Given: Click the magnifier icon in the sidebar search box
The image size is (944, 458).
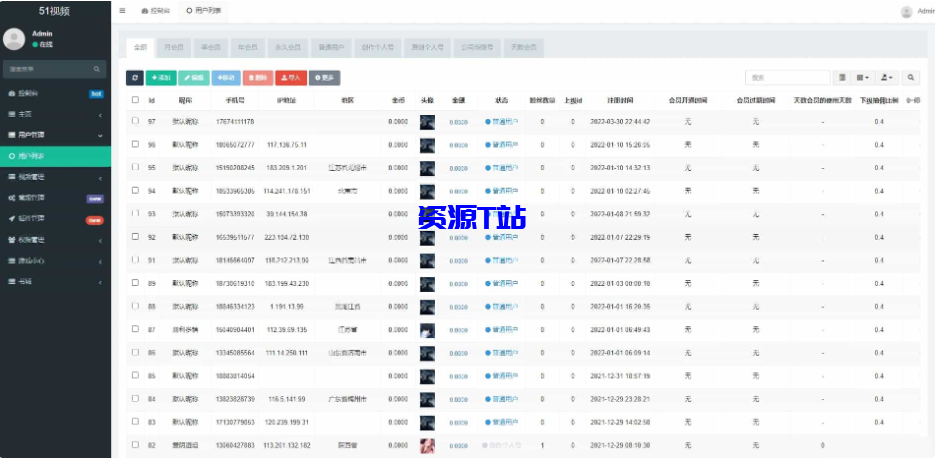Looking at the screenshot, I should point(96,69).
